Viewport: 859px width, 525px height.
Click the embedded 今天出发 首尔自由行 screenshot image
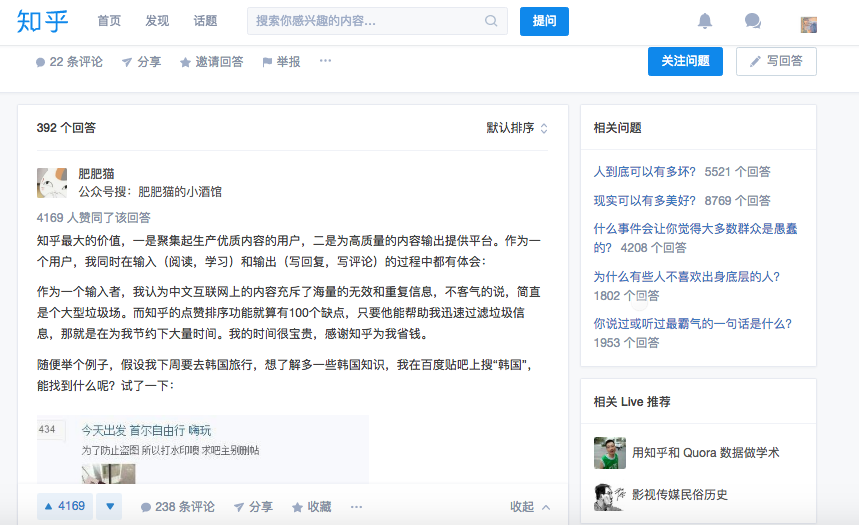pyautogui.click(x=203, y=449)
